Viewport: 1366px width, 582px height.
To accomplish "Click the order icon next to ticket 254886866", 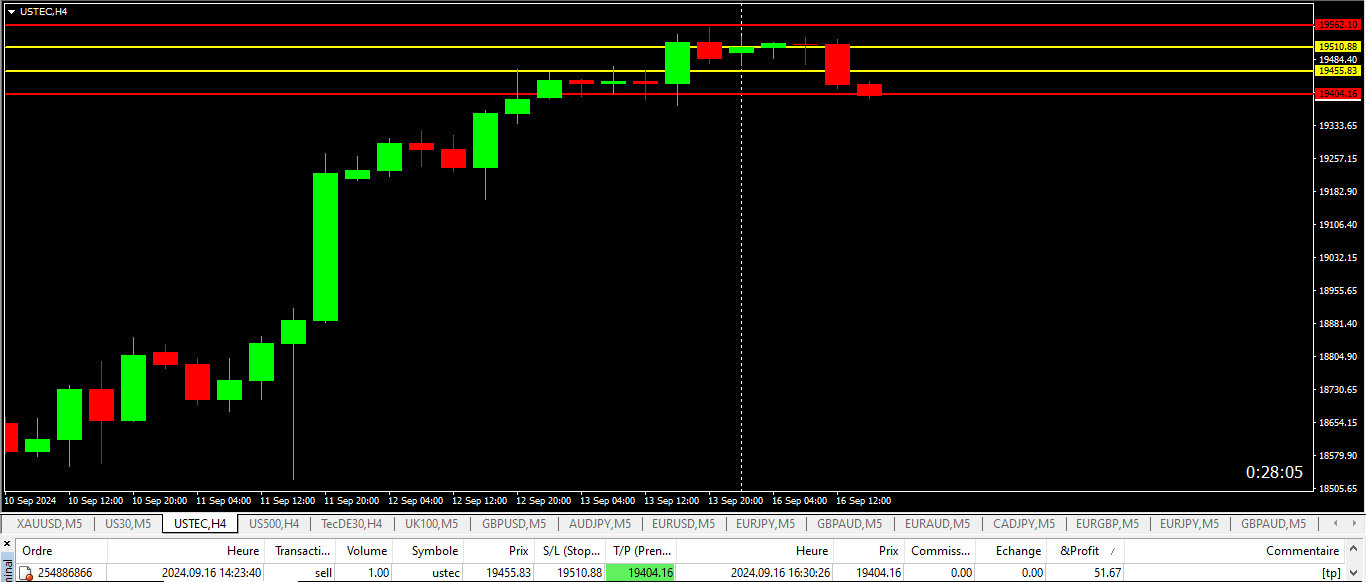I will point(26,573).
